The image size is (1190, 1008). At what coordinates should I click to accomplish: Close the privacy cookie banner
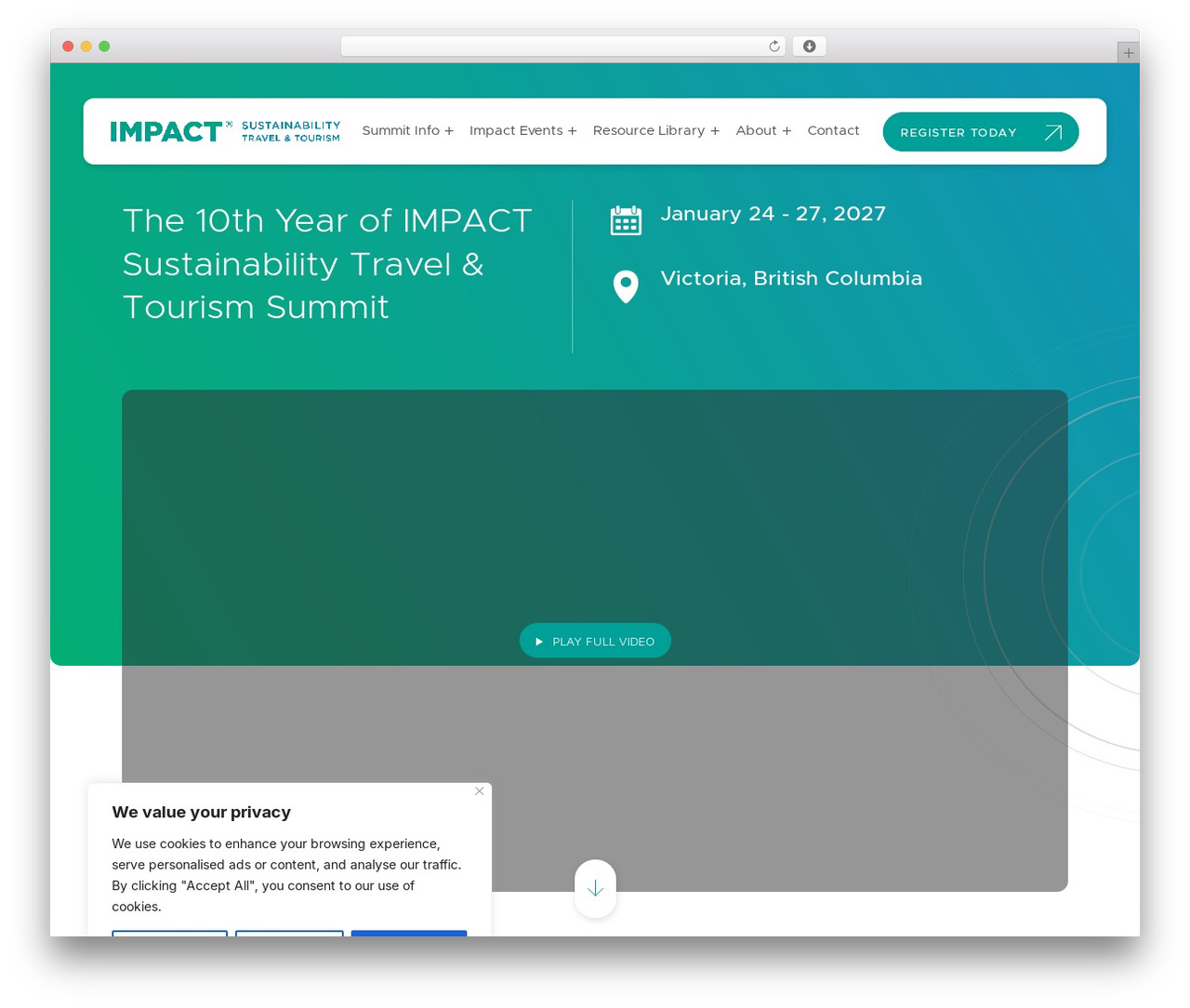click(x=480, y=791)
